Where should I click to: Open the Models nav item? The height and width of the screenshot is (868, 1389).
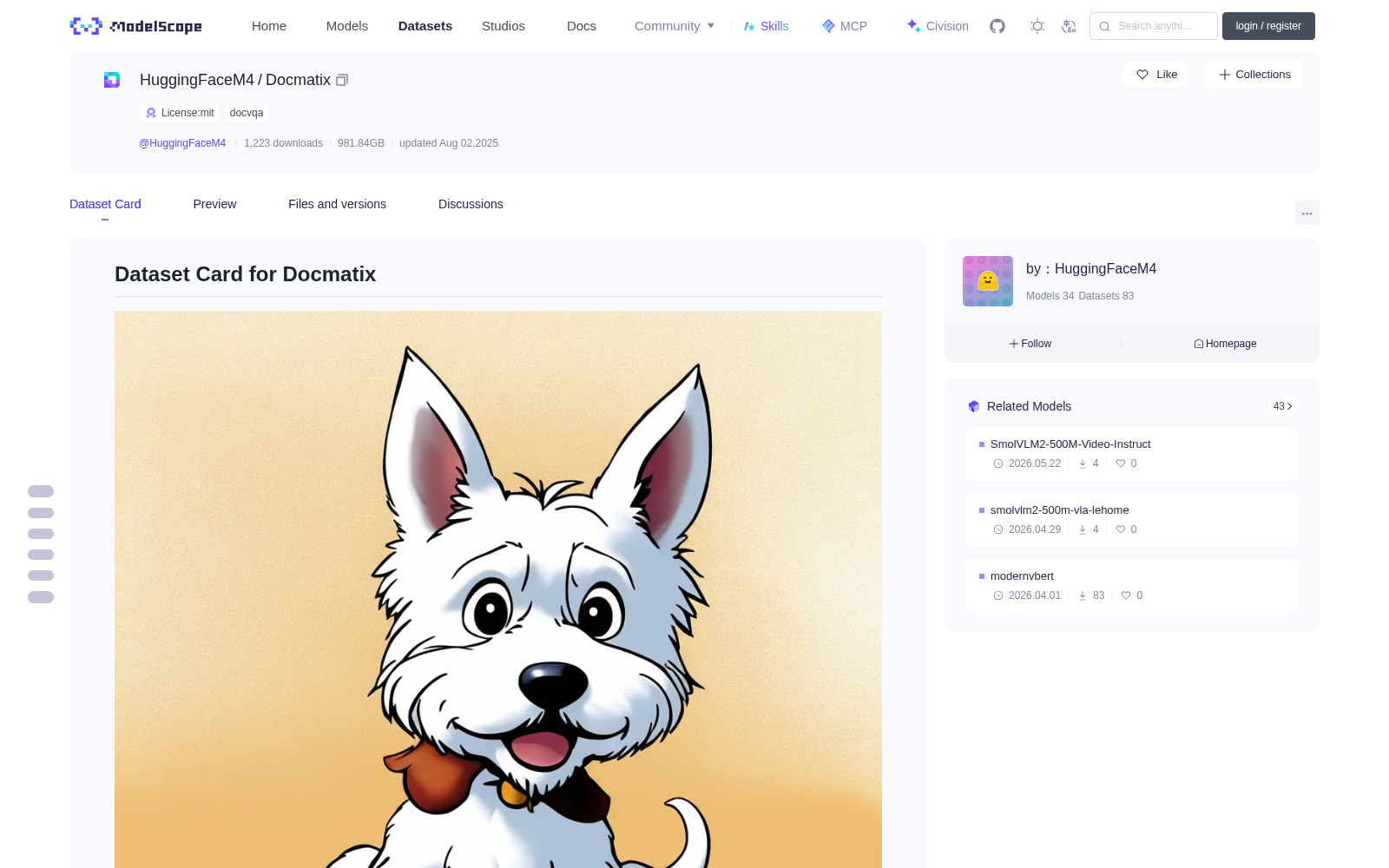347,26
